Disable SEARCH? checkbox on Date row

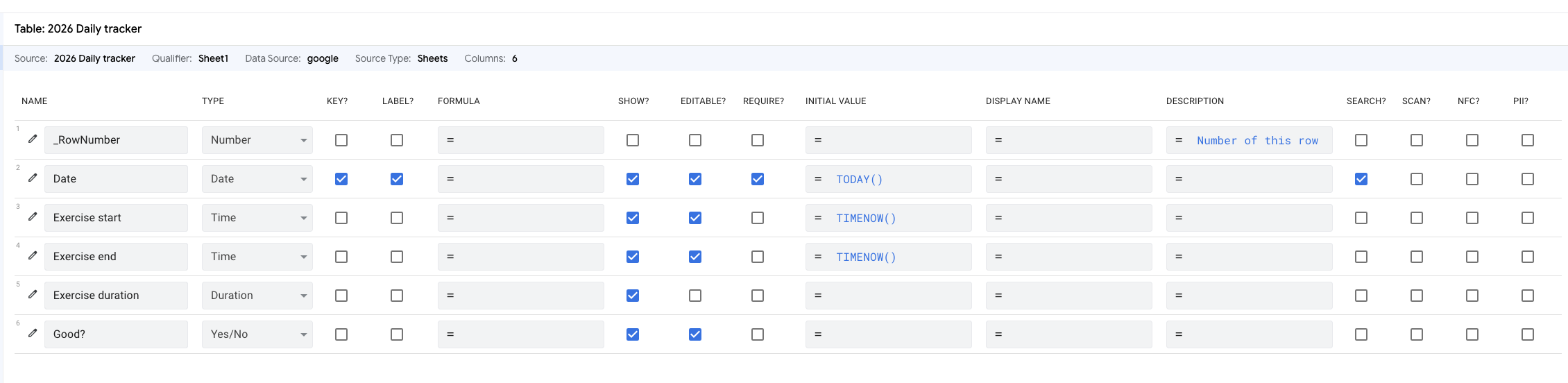click(x=1361, y=179)
